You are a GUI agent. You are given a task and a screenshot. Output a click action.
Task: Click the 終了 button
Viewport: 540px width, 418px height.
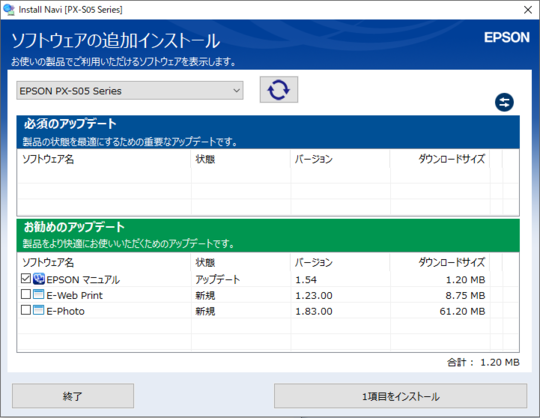[73, 396]
